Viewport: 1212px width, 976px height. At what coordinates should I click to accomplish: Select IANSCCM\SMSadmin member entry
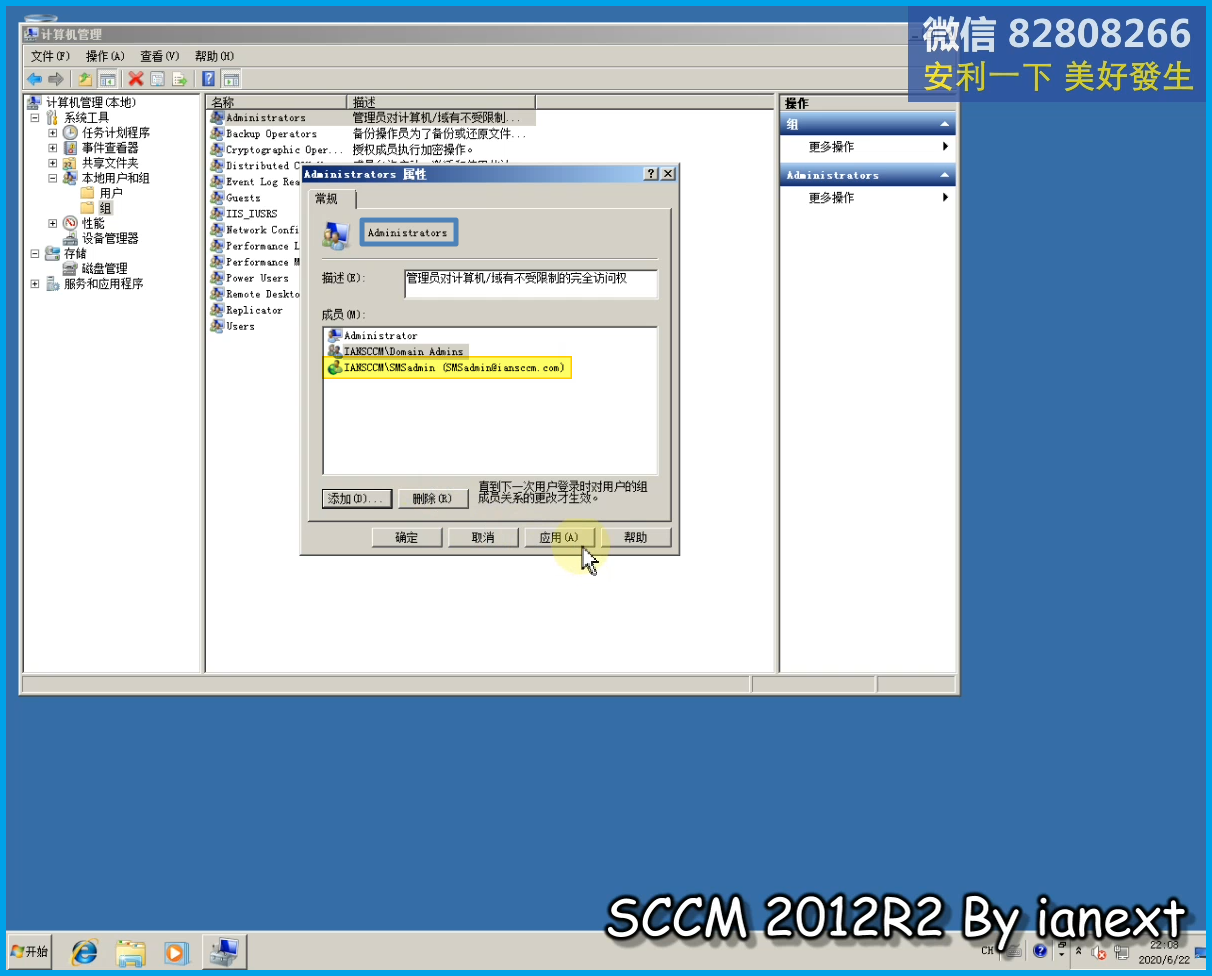tap(447, 367)
